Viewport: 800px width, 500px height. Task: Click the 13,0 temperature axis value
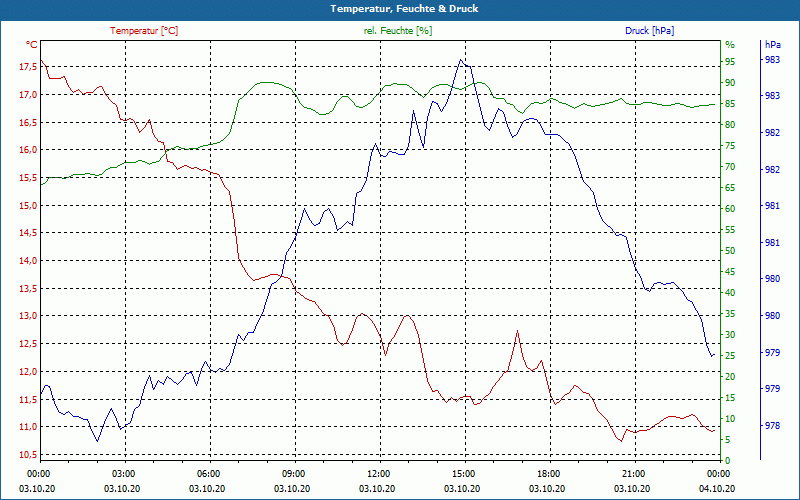[x=28, y=316]
